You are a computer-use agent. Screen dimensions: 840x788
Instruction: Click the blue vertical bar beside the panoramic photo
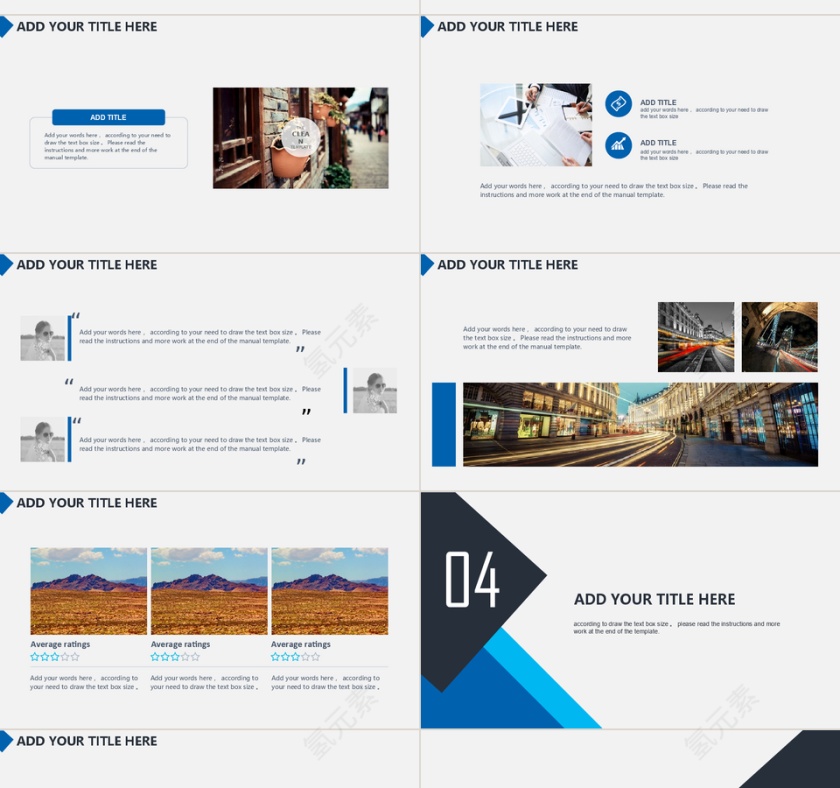click(x=444, y=424)
